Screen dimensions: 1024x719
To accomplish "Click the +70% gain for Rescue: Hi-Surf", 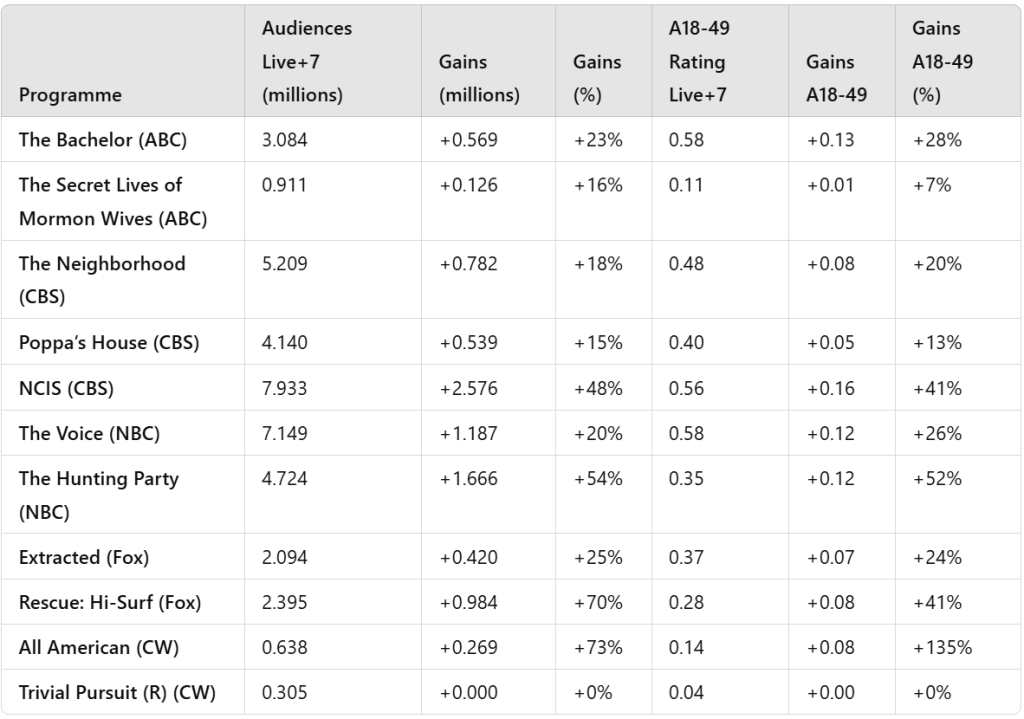I will (x=597, y=602).
